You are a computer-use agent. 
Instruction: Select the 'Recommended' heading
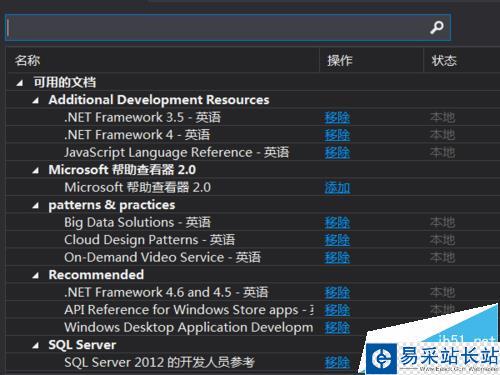96,275
